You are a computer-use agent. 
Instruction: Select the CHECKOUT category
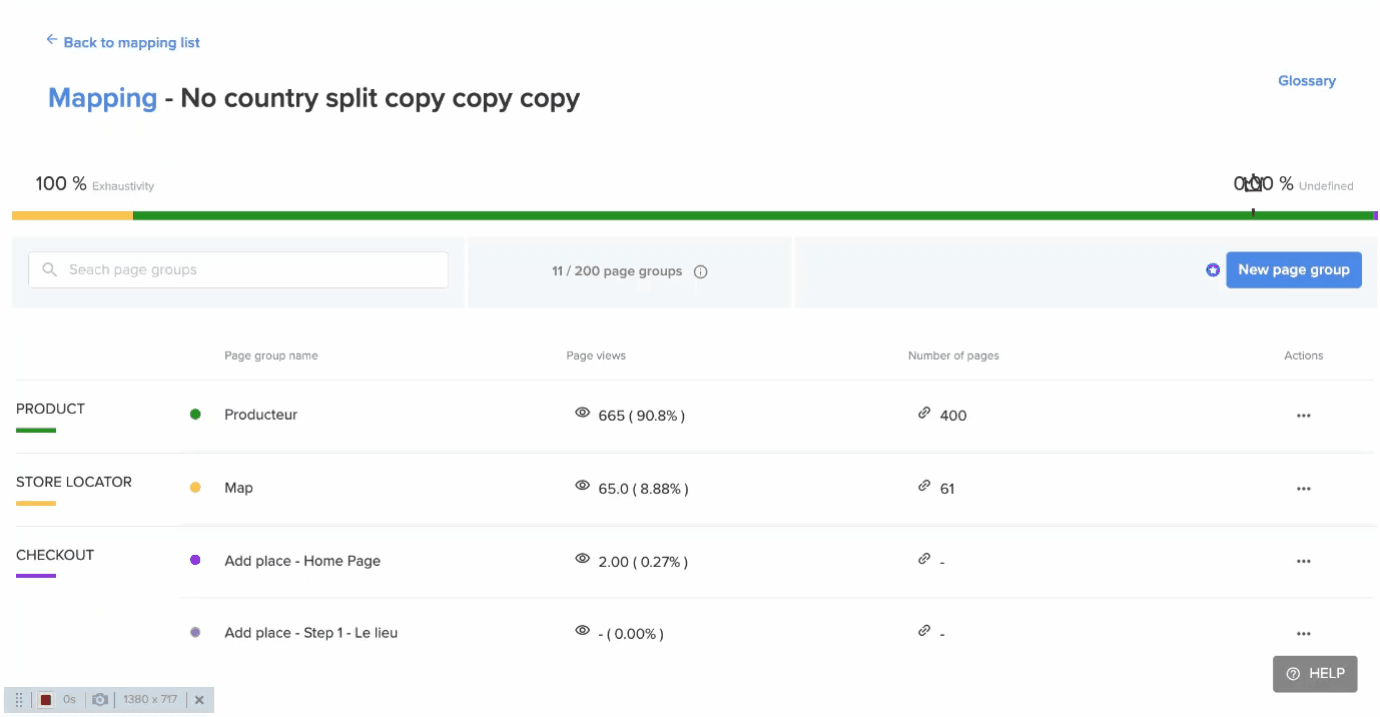55,555
